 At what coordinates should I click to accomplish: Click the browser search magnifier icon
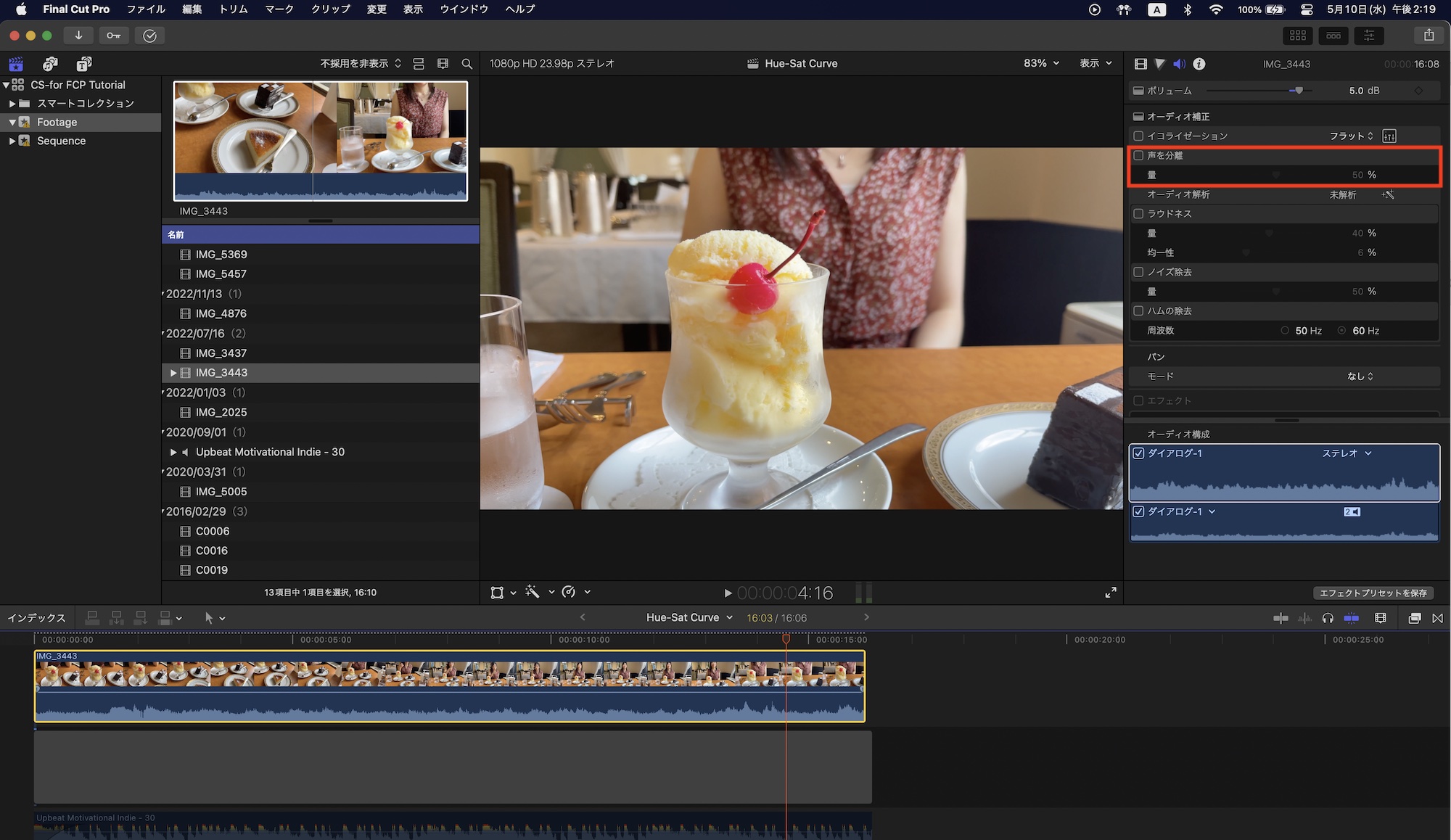click(467, 64)
